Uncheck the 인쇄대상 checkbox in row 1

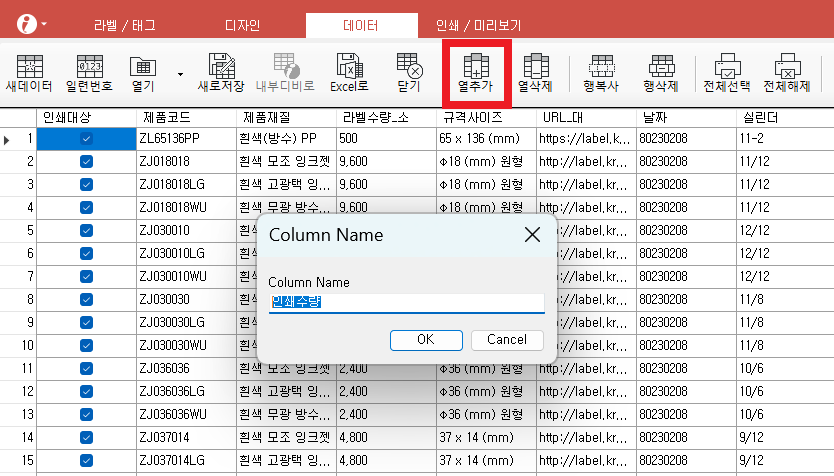(x=86, y=139)
